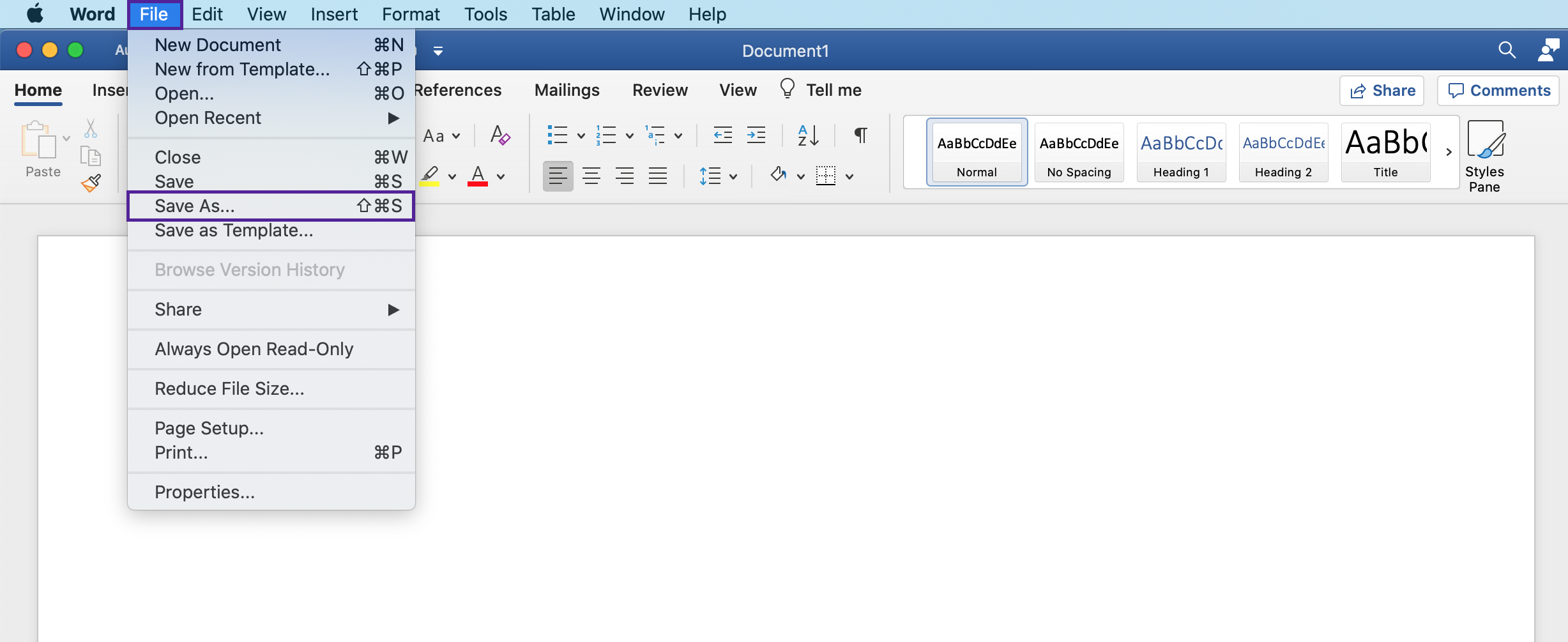The image size is (1568, 642).
Task: Expand the numbered list dropdown arrow
Action: 630,136
